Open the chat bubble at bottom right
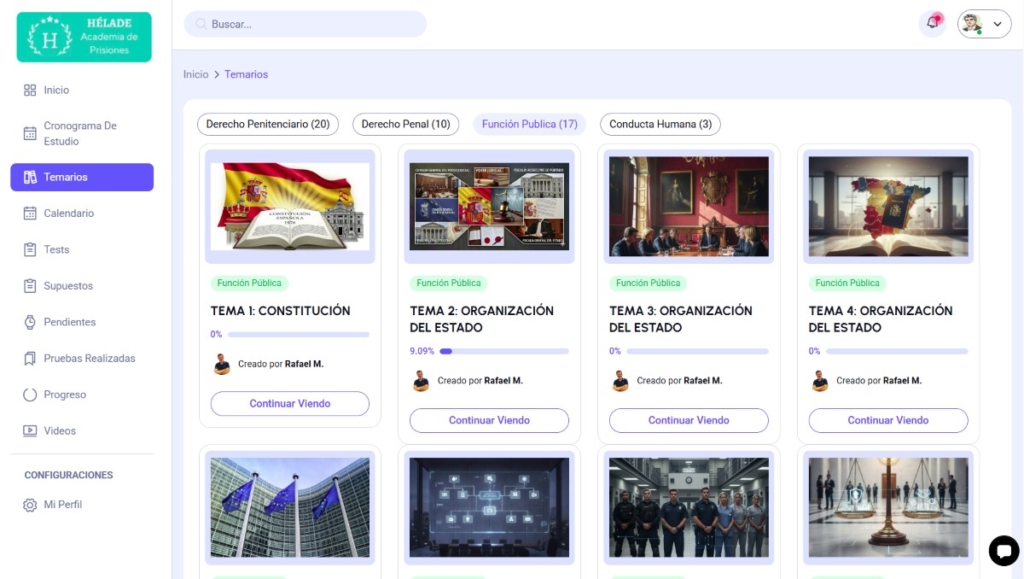Screen dimensions: 1024x579 tap(1004, 550)
